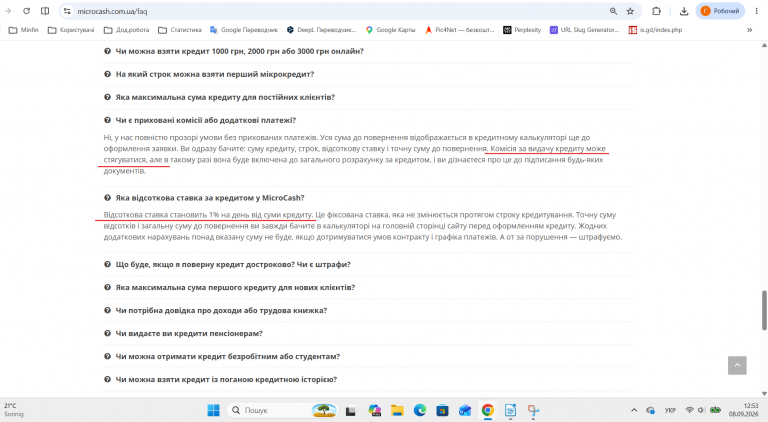
Task: Open the Snipping Tool icon in taskbar
Action: pos(533,411)
